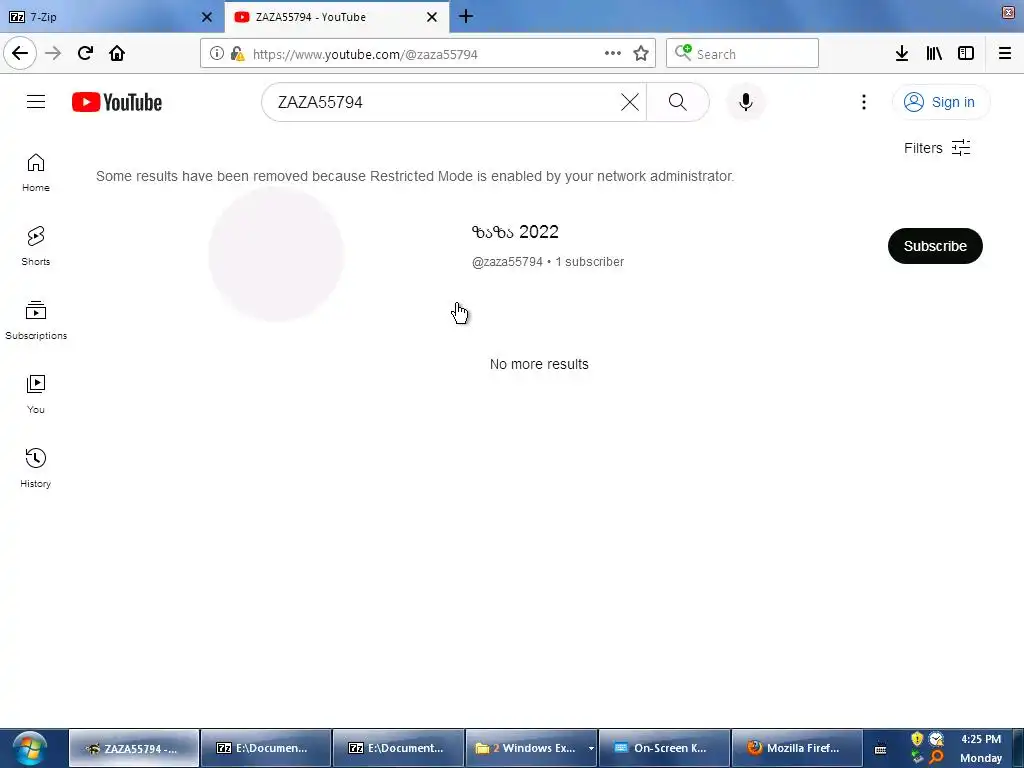Subscribe to the ზაზა 2022 channel

935,246
